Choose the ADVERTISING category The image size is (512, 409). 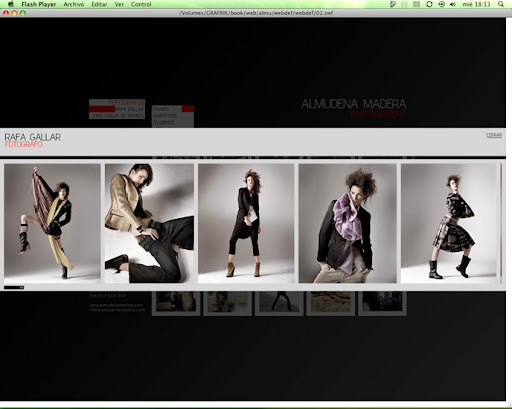point(165,116)
